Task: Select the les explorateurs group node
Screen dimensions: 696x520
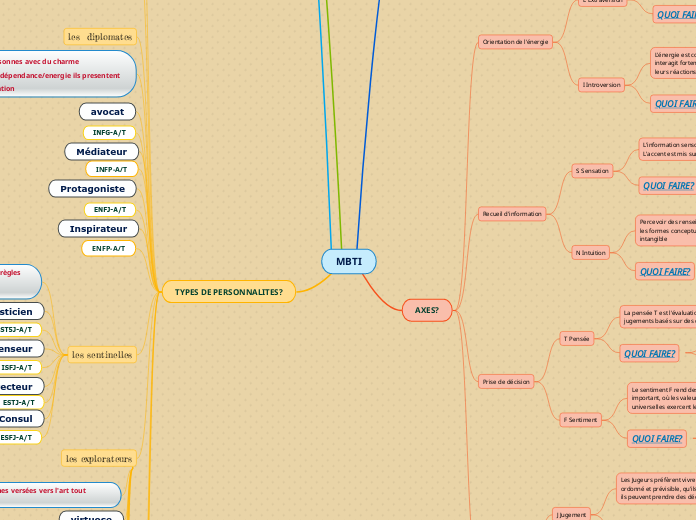Action: (99, 458)
